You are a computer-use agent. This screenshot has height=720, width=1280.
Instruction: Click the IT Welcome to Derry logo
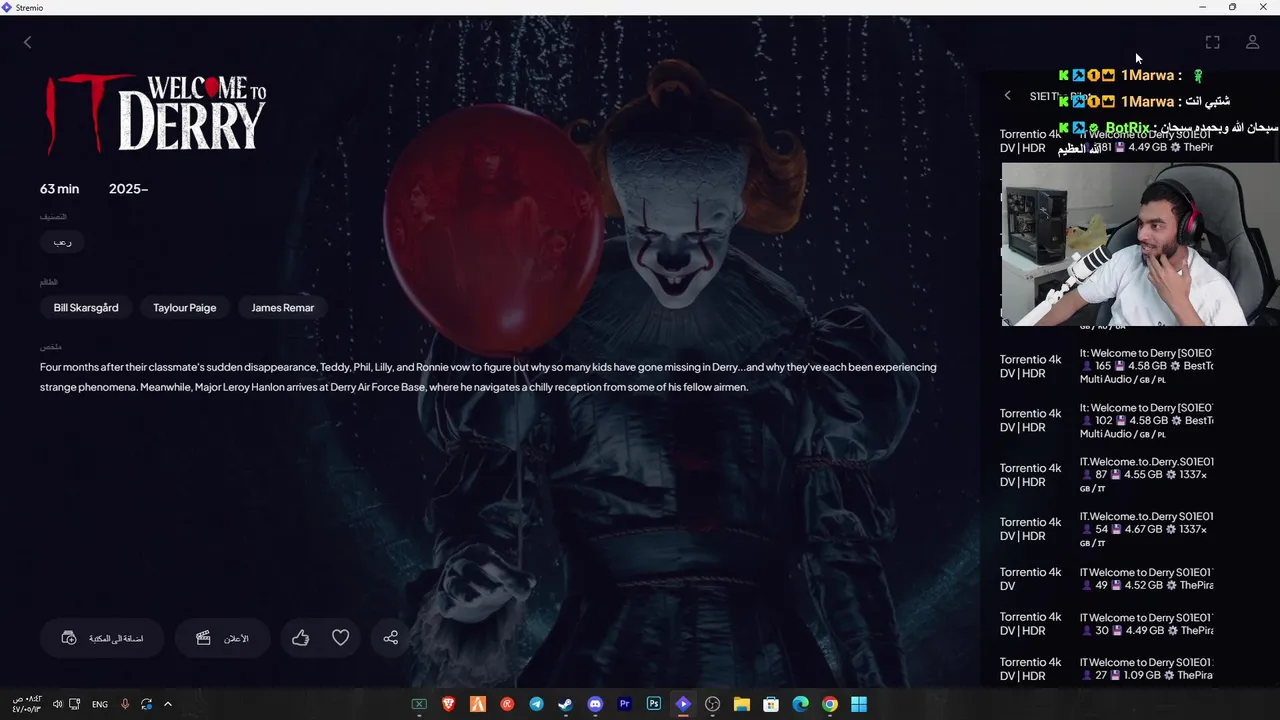[x=156, y=113]
